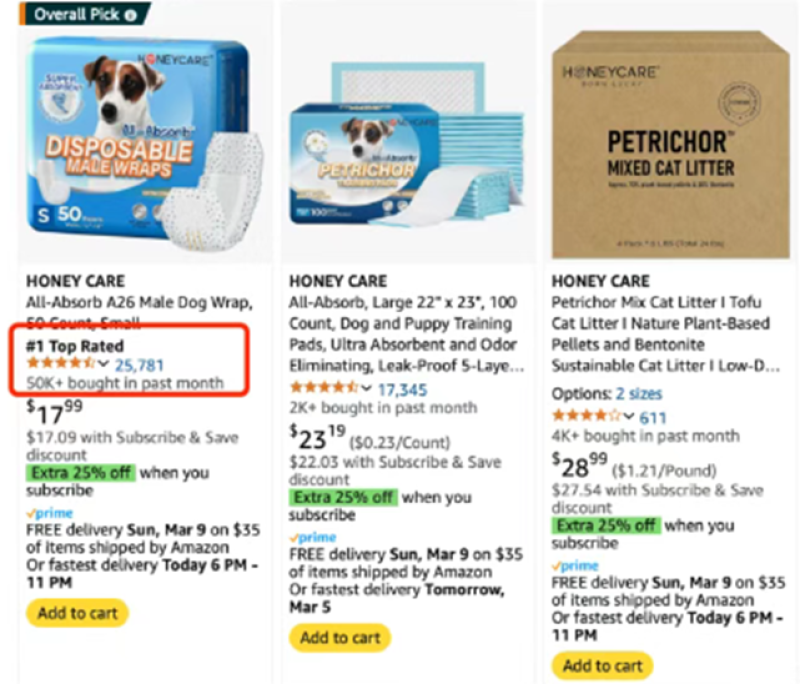The width and height of the screenshot is (800, 684).
Task: Open the All-Absorb Large Training Pads title
Action: tap(406, 334)
